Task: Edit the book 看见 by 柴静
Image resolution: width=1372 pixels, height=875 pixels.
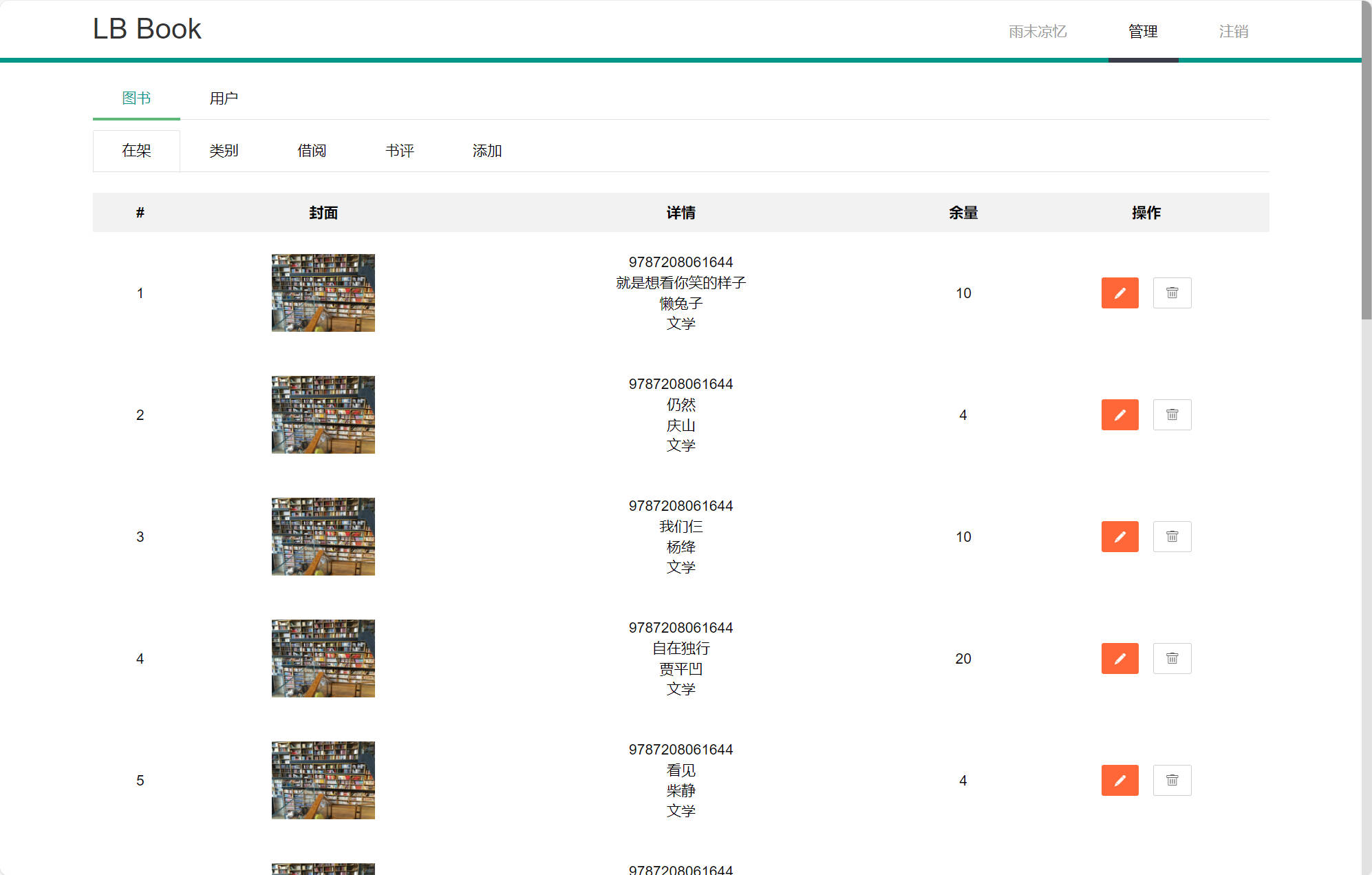Action: pyautogui.click(x=1119, y=780)
